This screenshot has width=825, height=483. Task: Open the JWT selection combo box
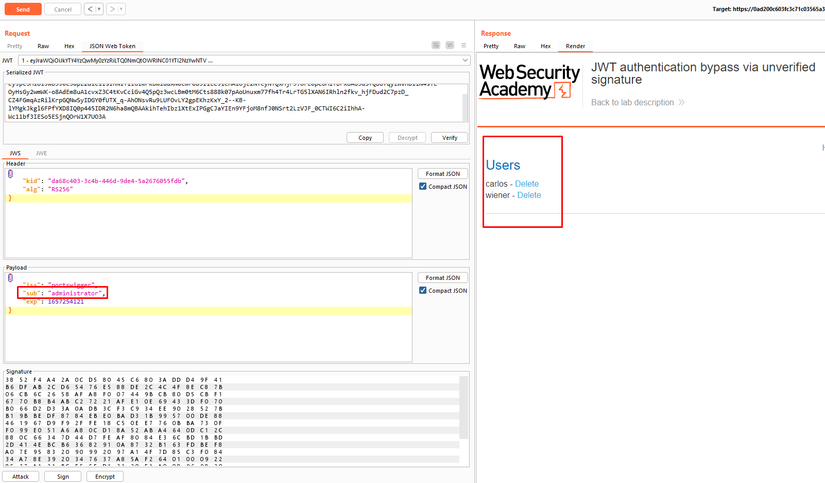pos(244,61)
